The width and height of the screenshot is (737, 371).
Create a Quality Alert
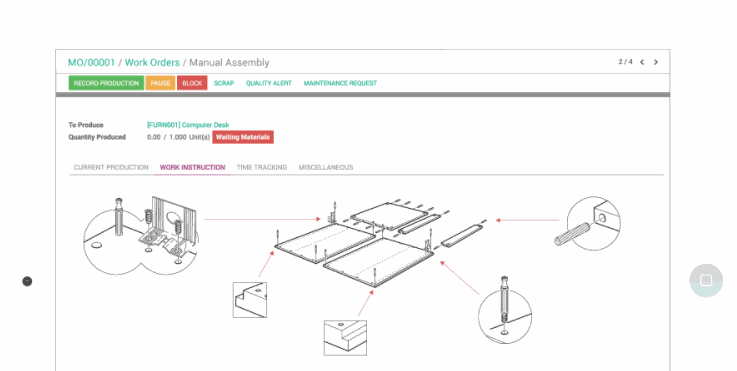pos(269,83)
